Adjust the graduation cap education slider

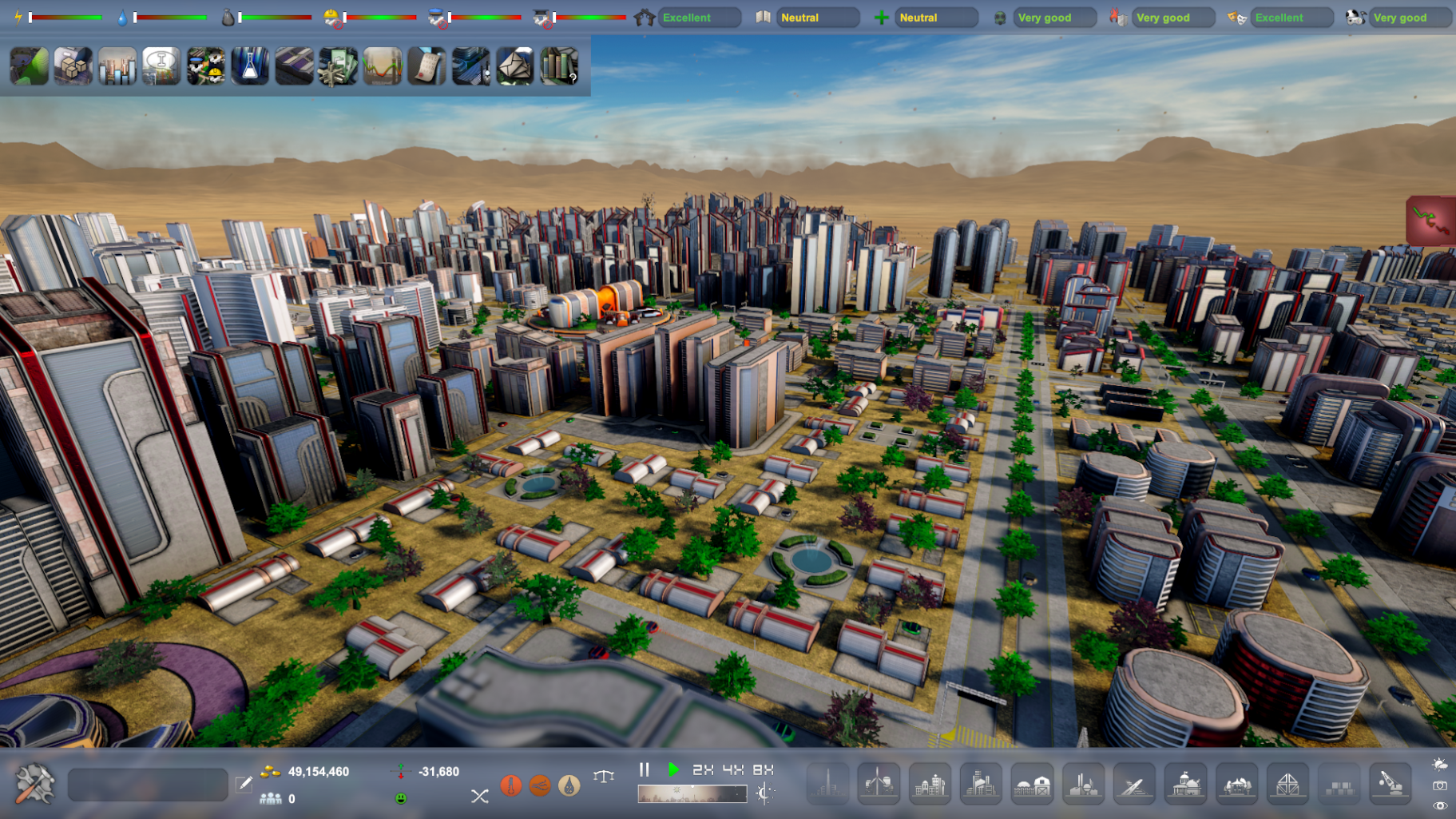click(x=589, y=17)
